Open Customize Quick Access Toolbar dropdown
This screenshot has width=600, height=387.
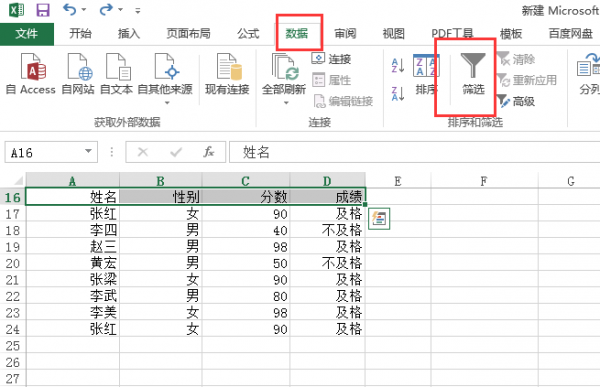[x=137, y=10]
